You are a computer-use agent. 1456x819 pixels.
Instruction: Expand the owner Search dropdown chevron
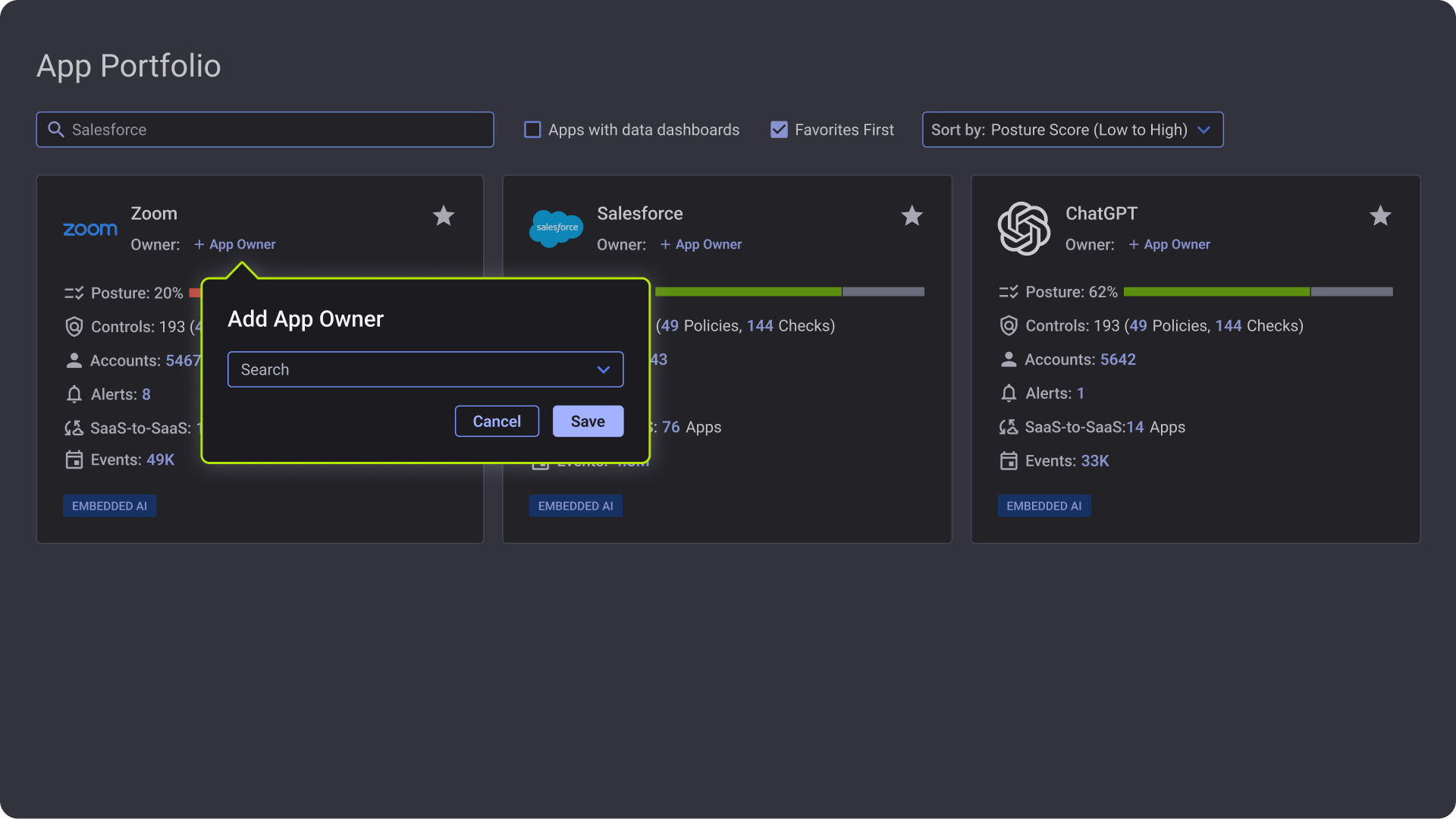[604, 370]
